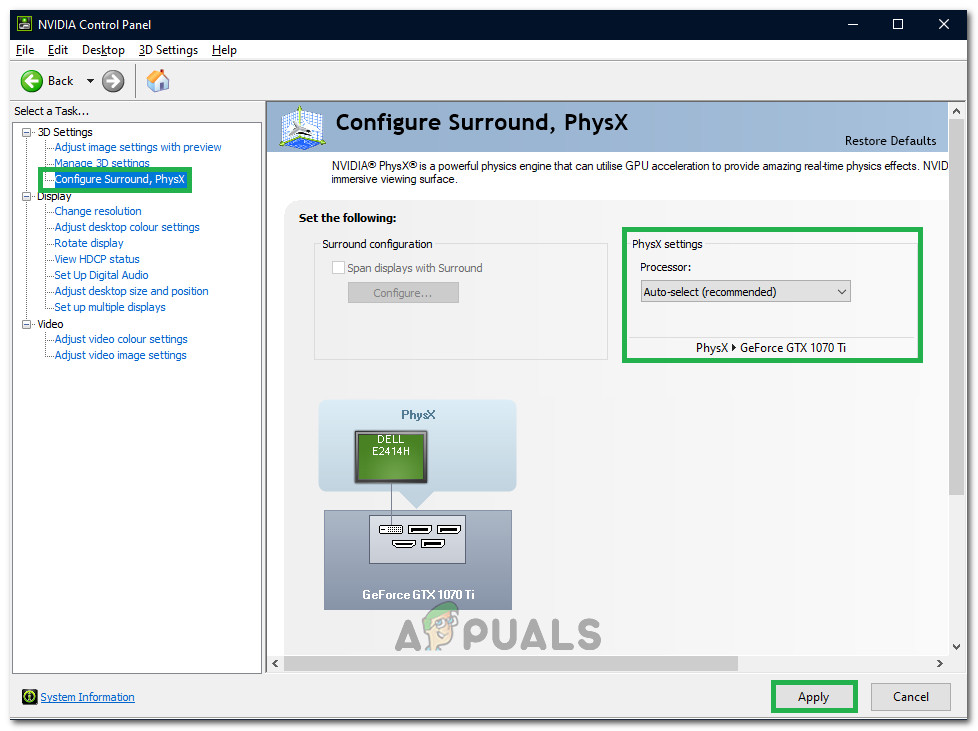This screenshot has height=731, width=978.
Task: Click the vertical scrollbar thumb
Action: point(956,307)
